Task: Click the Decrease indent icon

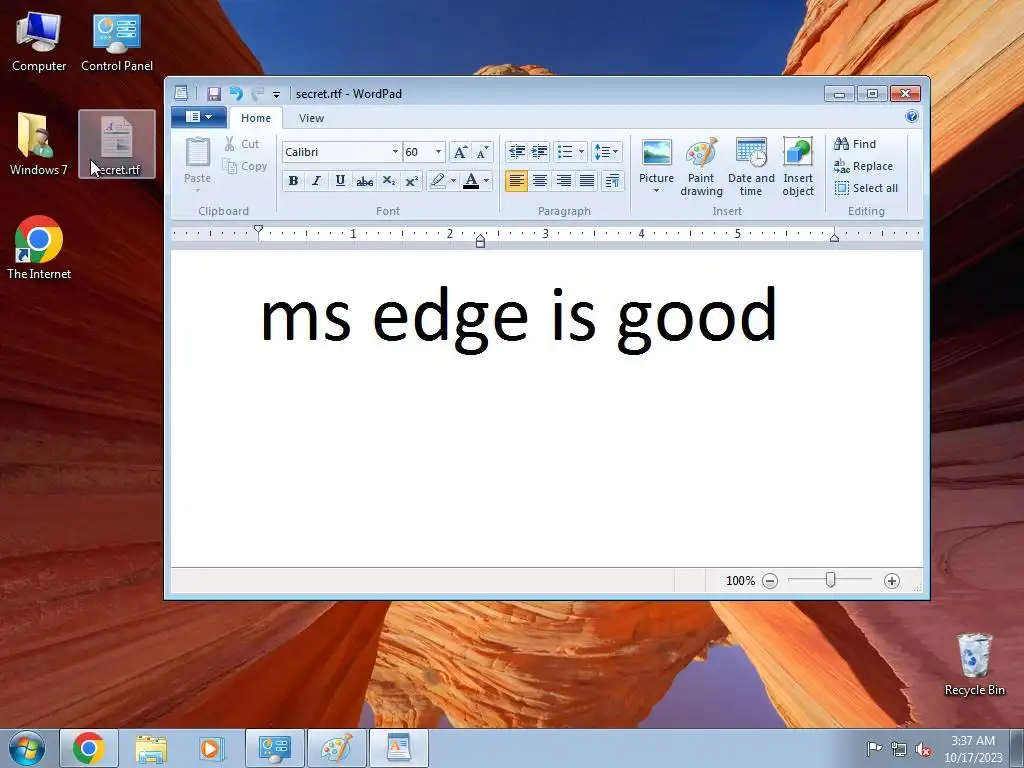Action: pyautogui.click(x=517, y=152)
